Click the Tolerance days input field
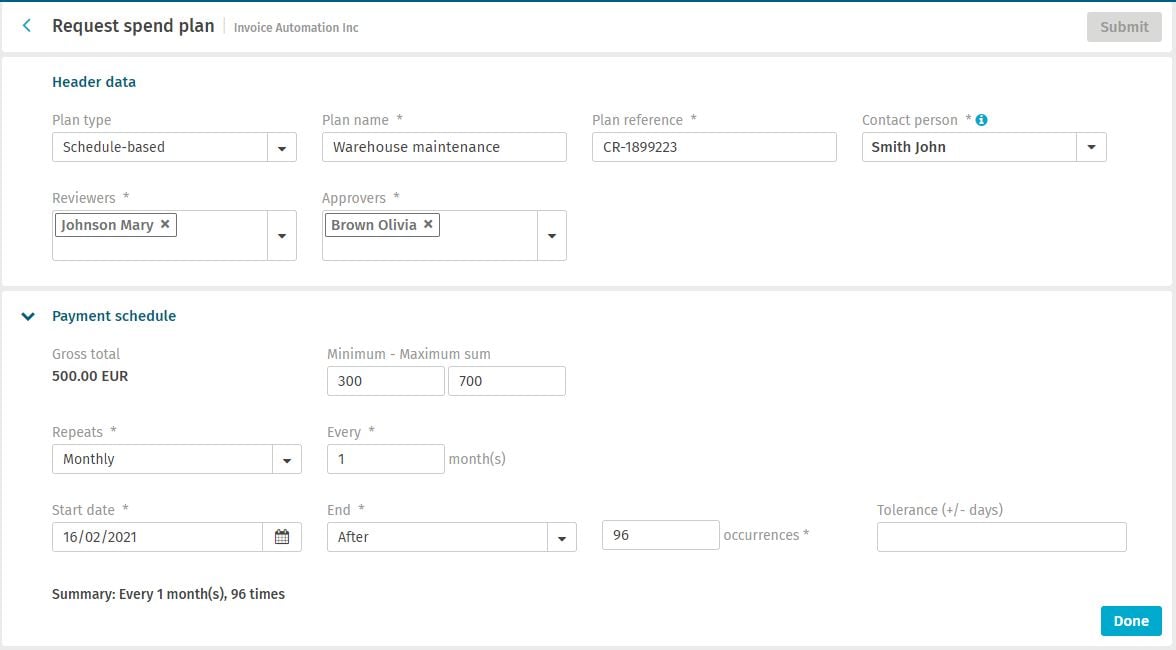 tap(1000, 536)
